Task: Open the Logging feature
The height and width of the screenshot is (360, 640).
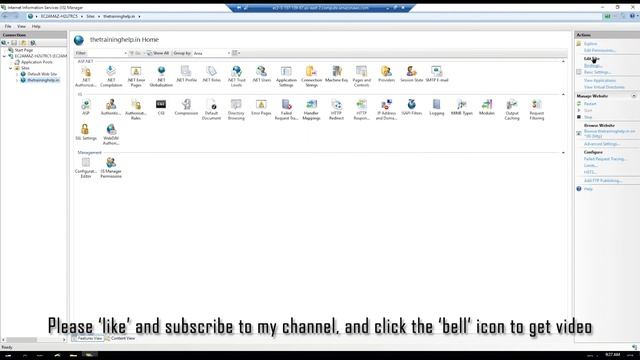Action: pyautogui.click(x=437, y=107)
